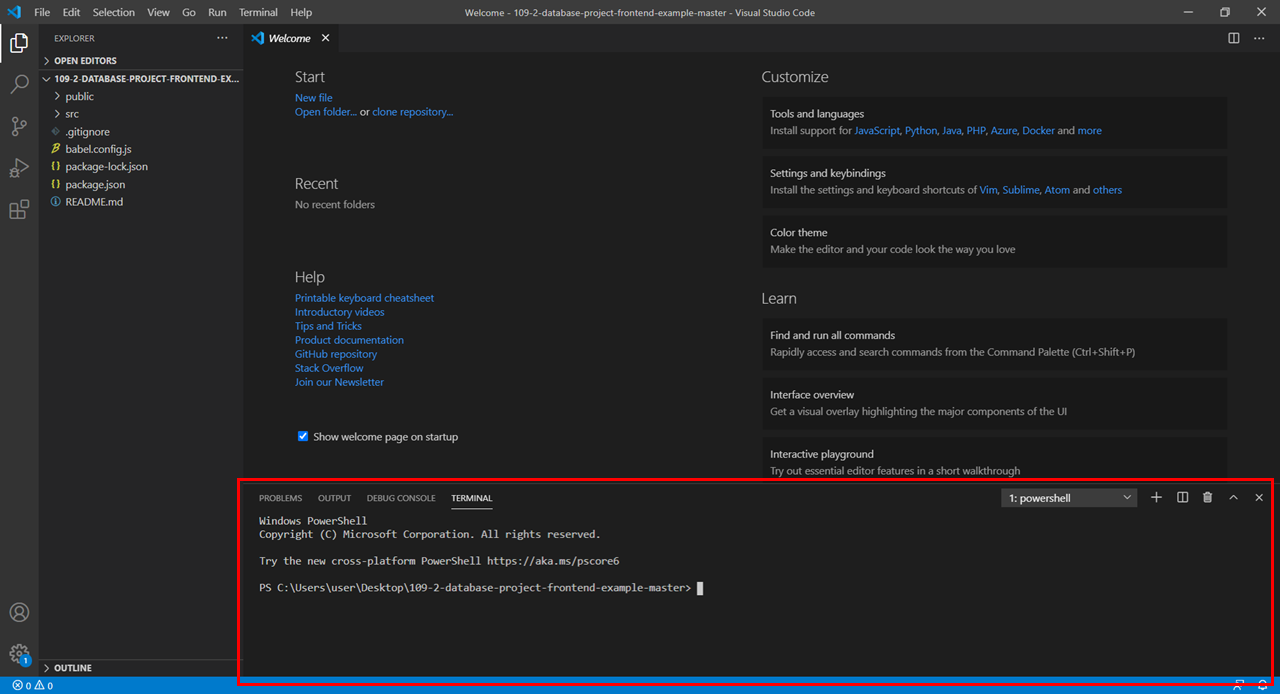Screen dimensions: 1280x694
Task: Expand the Open Editors section
Action: [x=140, y=60]
